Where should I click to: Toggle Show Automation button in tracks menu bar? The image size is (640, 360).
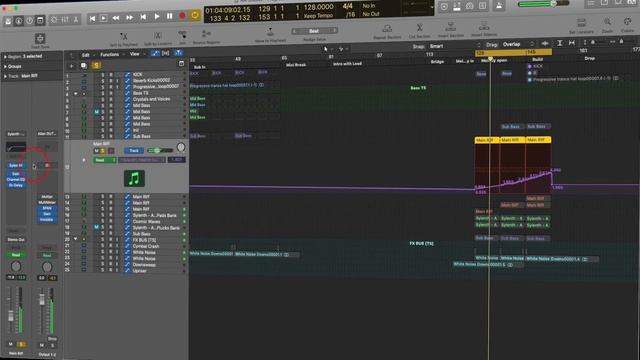pyautogui.click(x=155, y=53)
